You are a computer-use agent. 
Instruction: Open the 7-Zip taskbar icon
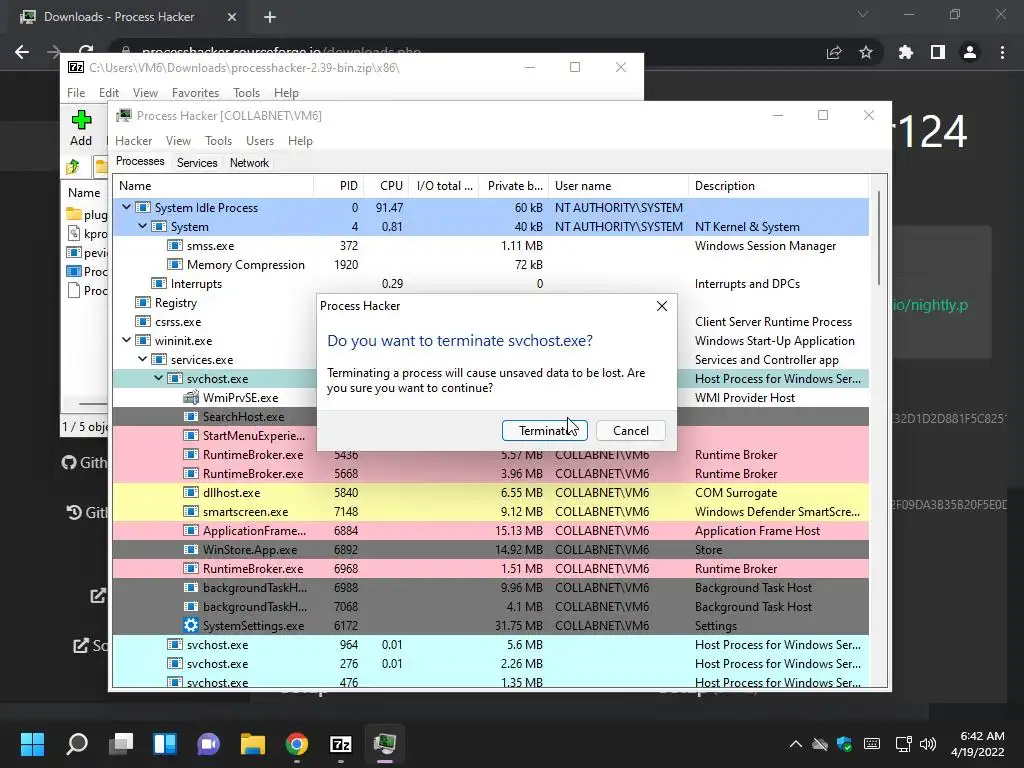coord(341,743)
